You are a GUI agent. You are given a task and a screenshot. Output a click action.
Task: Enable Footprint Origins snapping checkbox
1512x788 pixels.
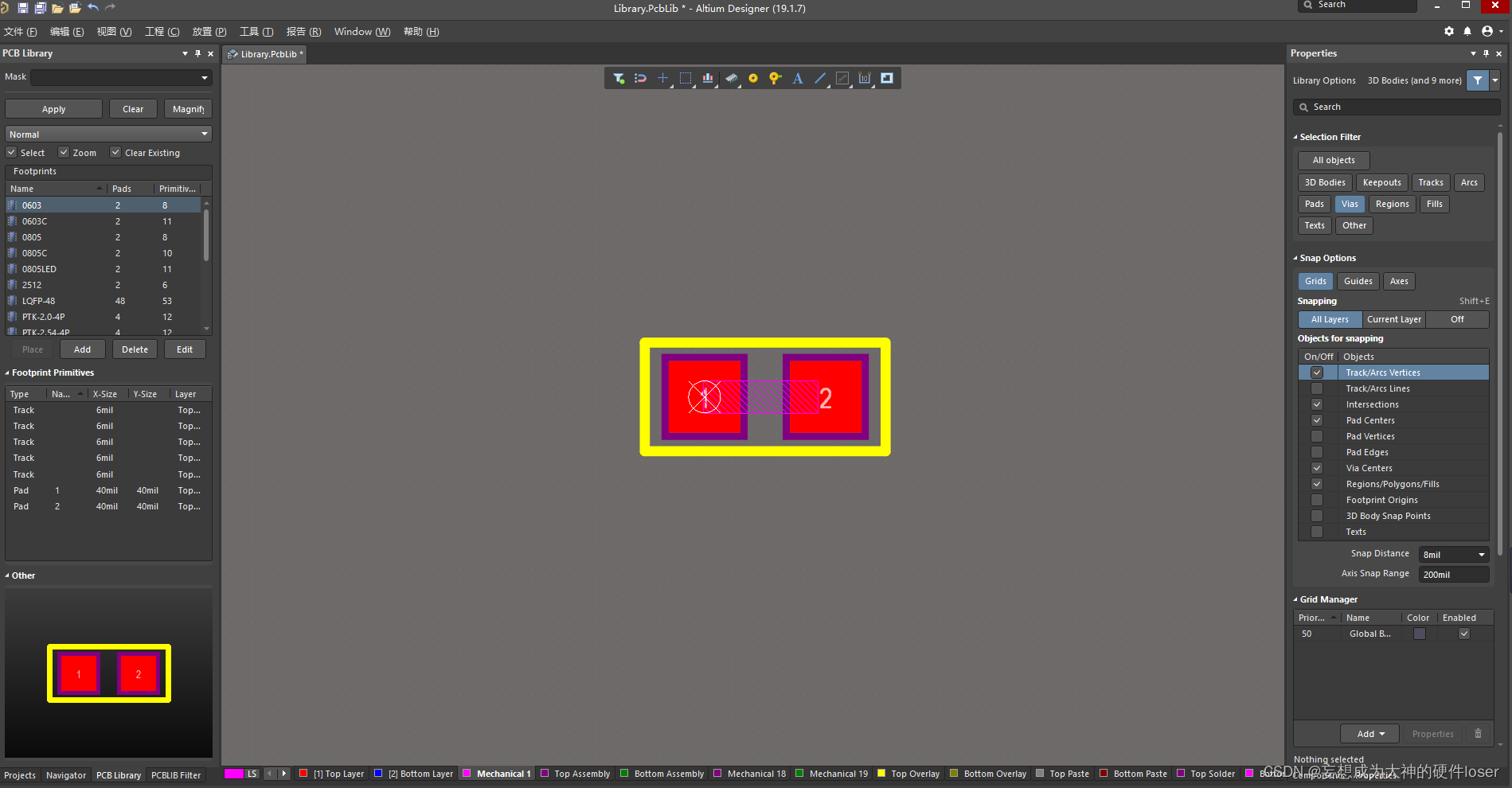tap(1317, 500)
